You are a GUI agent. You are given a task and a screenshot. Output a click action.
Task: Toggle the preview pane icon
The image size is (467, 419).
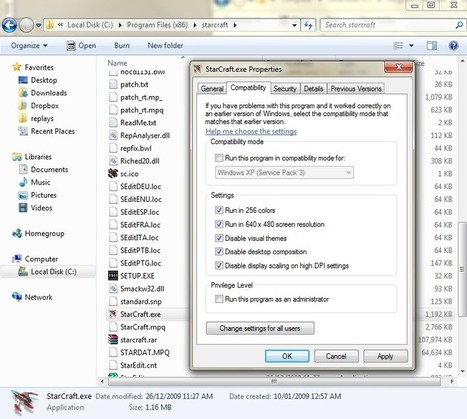click(x=432, y=46)
